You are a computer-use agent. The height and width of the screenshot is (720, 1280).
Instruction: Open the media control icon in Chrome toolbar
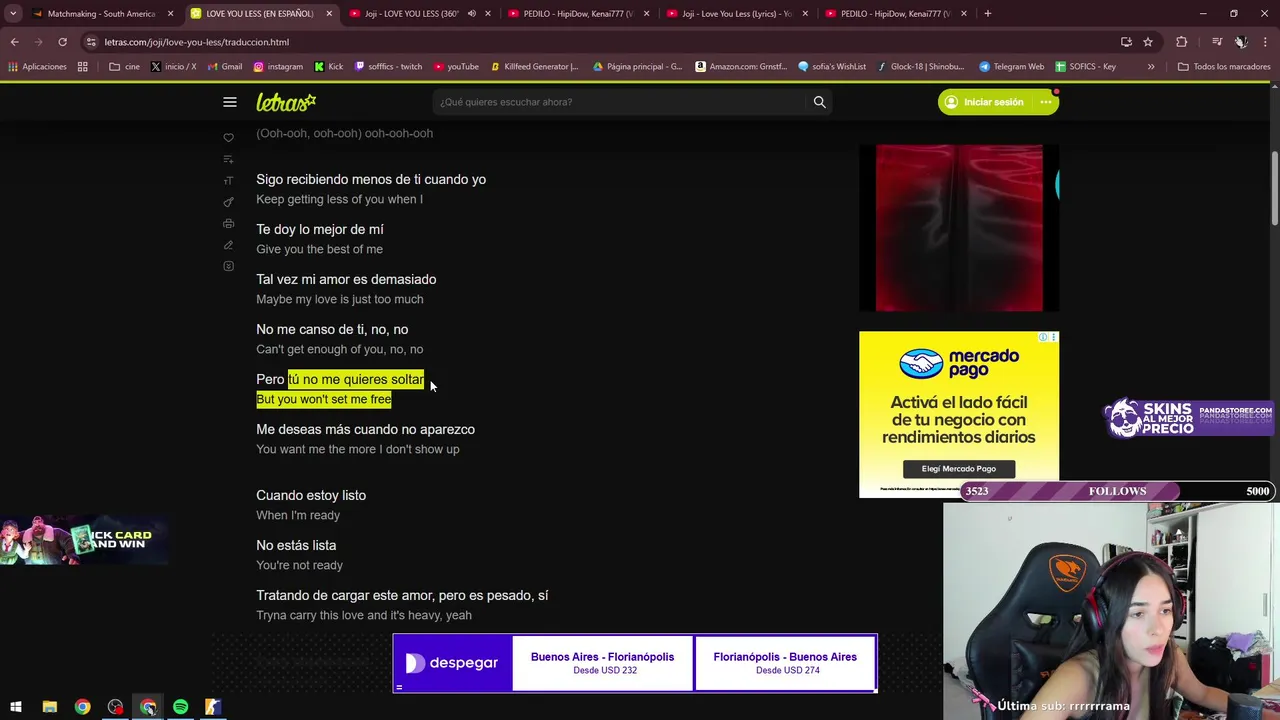coord(1216,42)
